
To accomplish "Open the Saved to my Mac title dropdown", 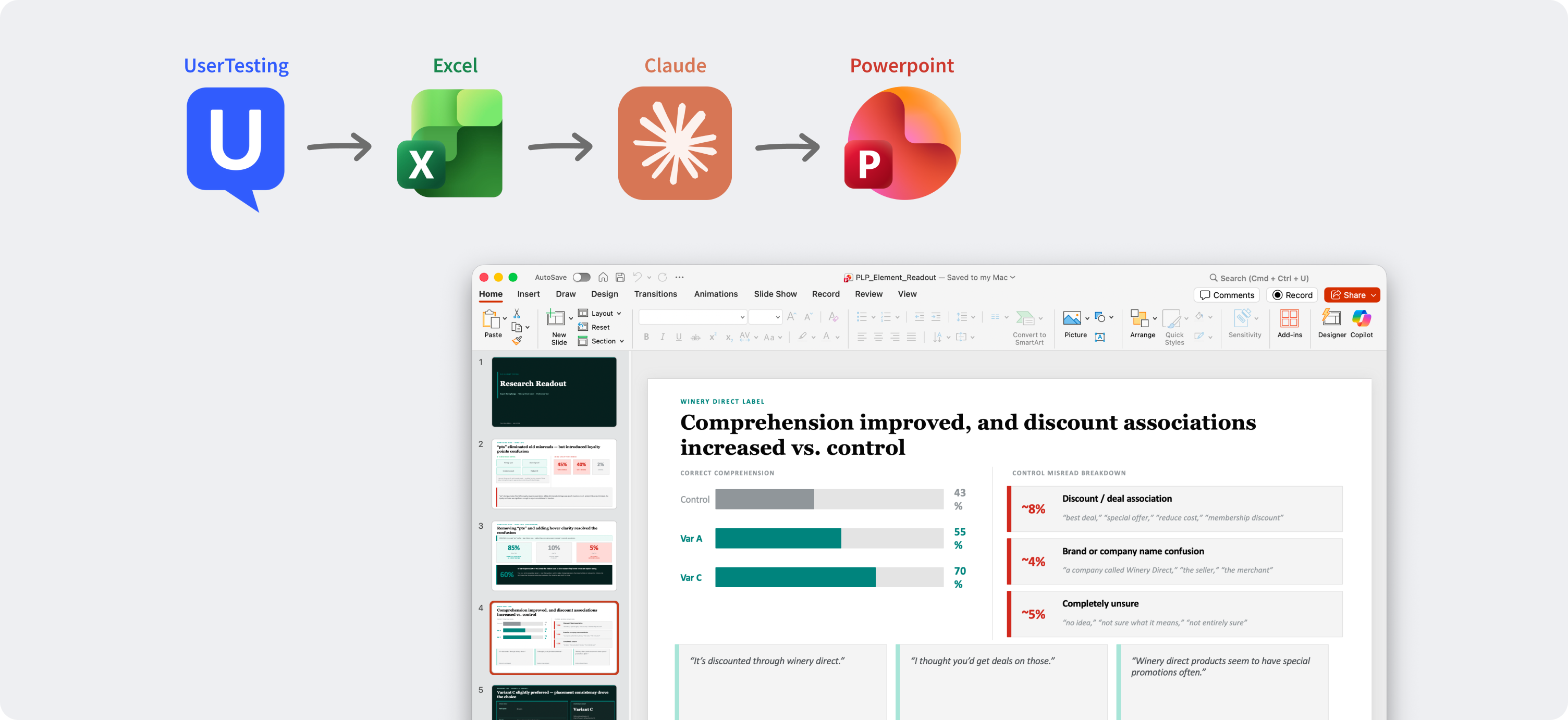I will (981, 277).
